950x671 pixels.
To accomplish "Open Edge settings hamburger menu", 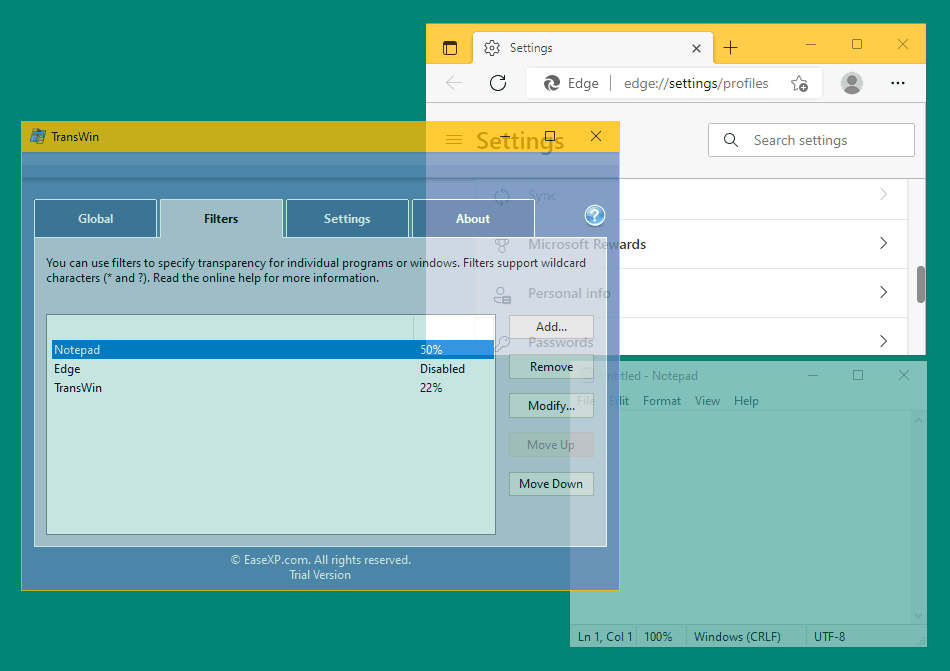I will 454,139.
